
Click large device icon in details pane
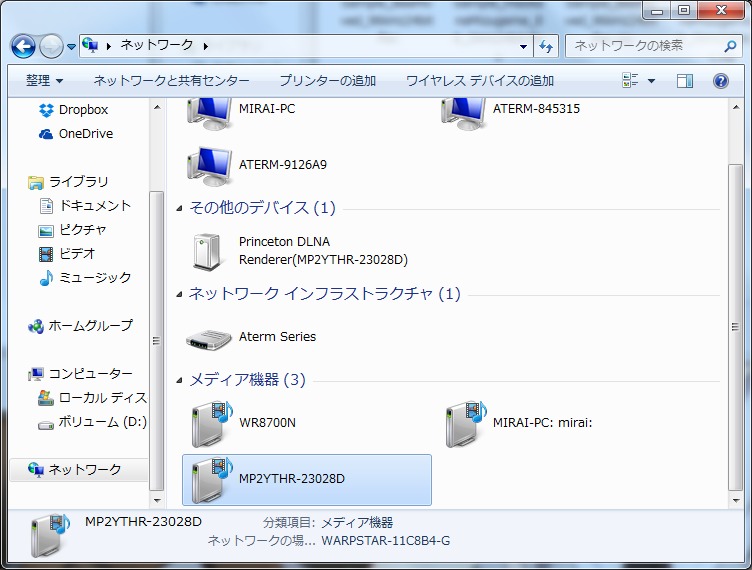pyautogui.click(x=49, y=536)
